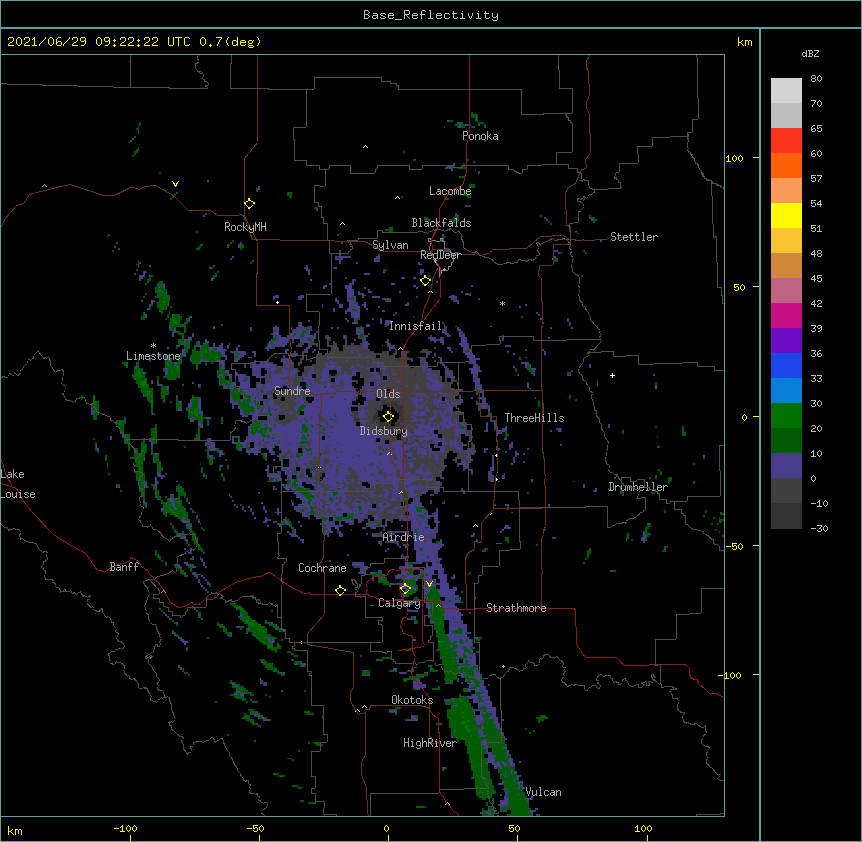This screenshot has height=842, width=862.
Task: Click the Strathmore label
Action: pyautogui.click(x=516, y=608)
